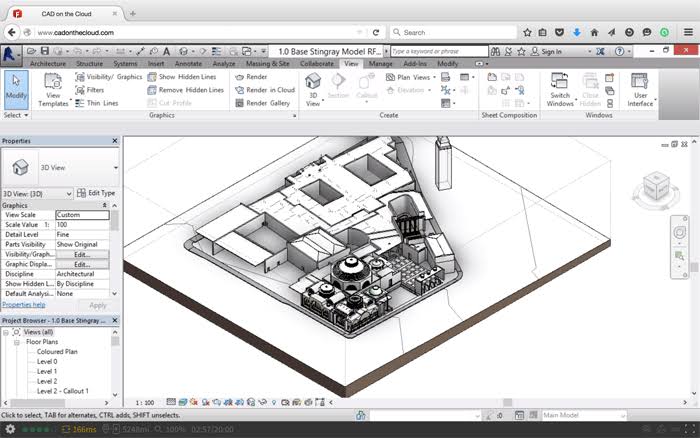Click Remove Hidden Lines
Image resolution: width=700 pixels, height=438 pixels.
pyautogui.click(x=185, y=90)
